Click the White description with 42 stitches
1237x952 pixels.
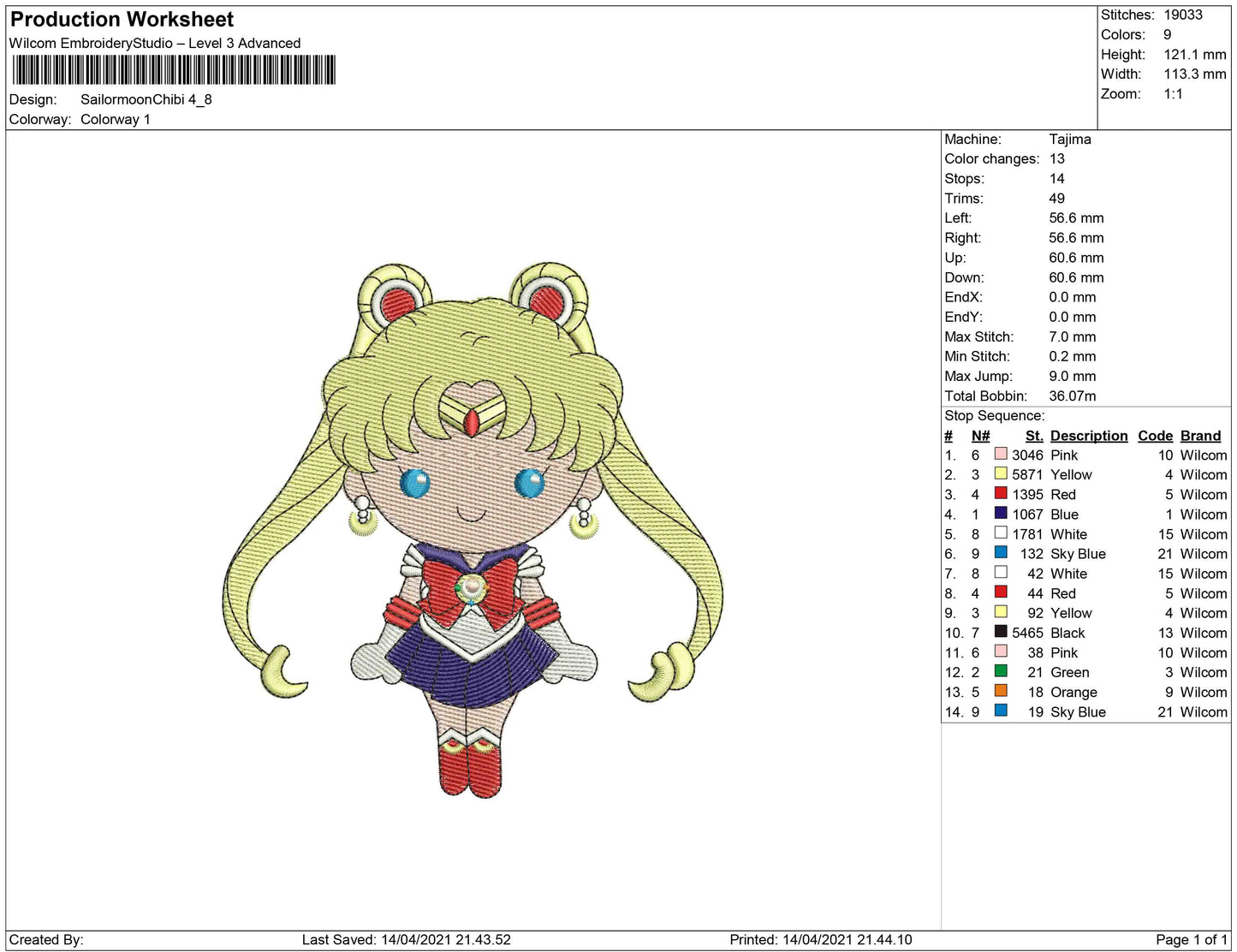coord(1068,574)
